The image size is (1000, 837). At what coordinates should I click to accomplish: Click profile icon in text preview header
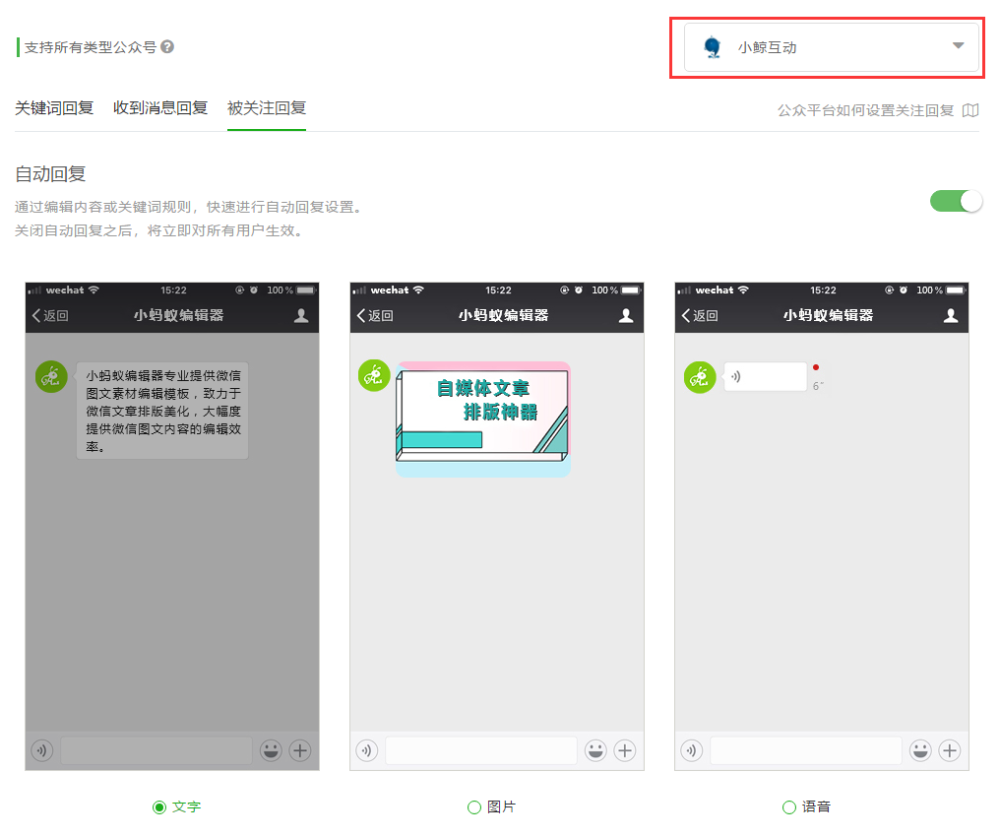[x=301, y=315]
